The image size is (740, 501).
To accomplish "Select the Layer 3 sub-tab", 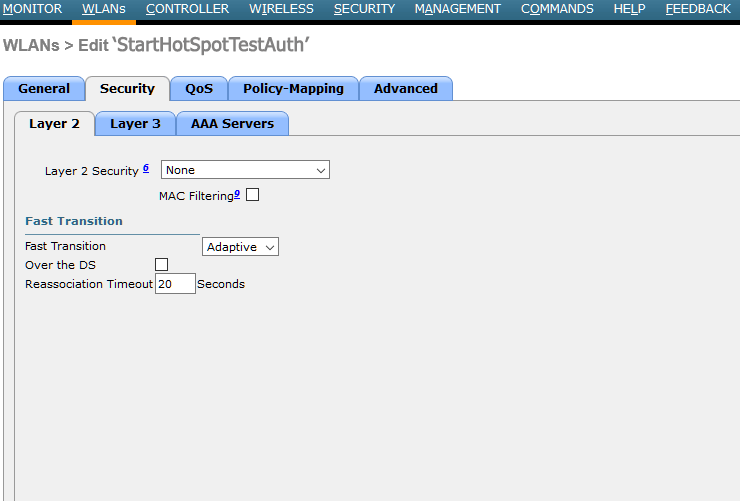I will (x=135, y=124).
